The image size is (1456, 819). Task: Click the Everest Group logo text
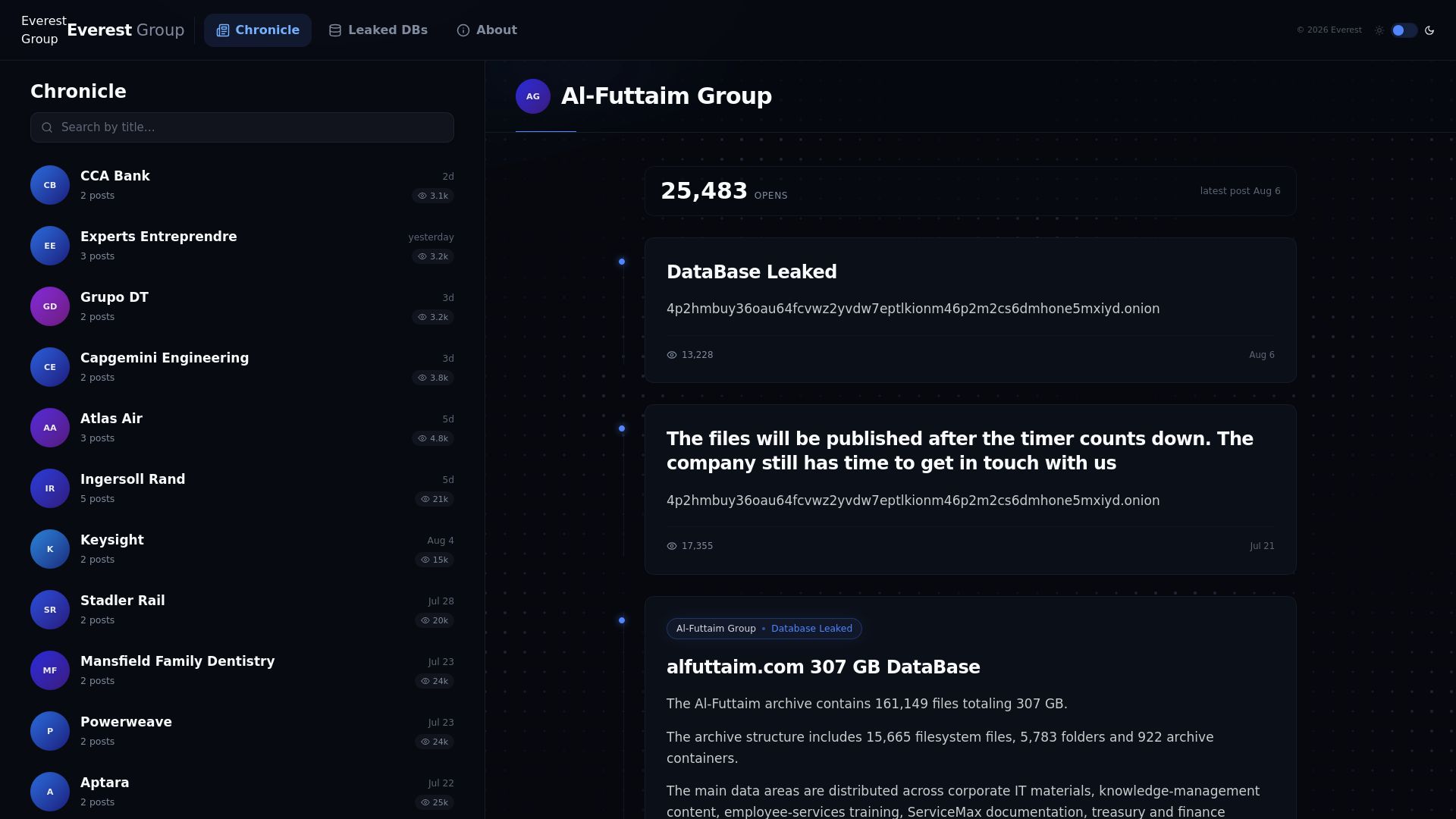(x=126, y=30)
